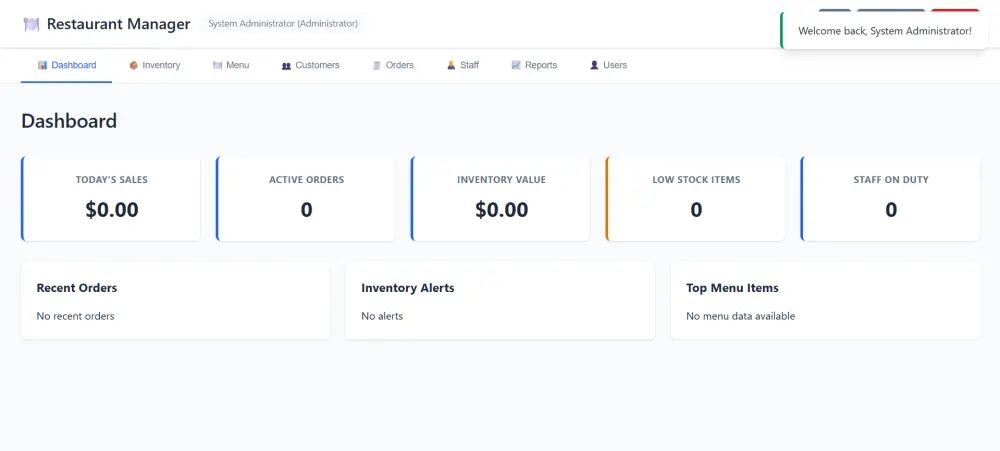The image size is (1000, 451).
Task: Click the Recent Orders panel
Action: pyautogui.click(x=175, y=301)
